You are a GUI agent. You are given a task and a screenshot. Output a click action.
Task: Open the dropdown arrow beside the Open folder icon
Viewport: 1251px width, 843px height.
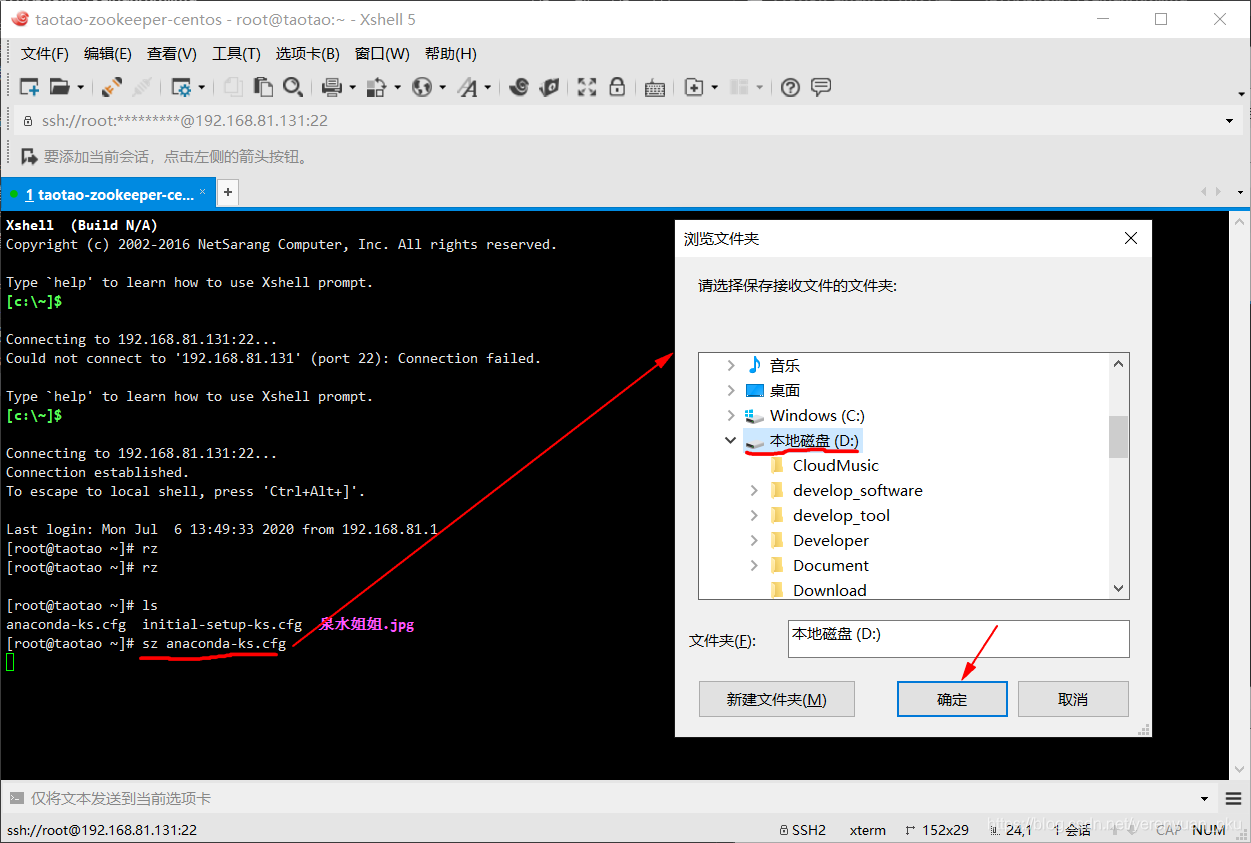(81, 88)
